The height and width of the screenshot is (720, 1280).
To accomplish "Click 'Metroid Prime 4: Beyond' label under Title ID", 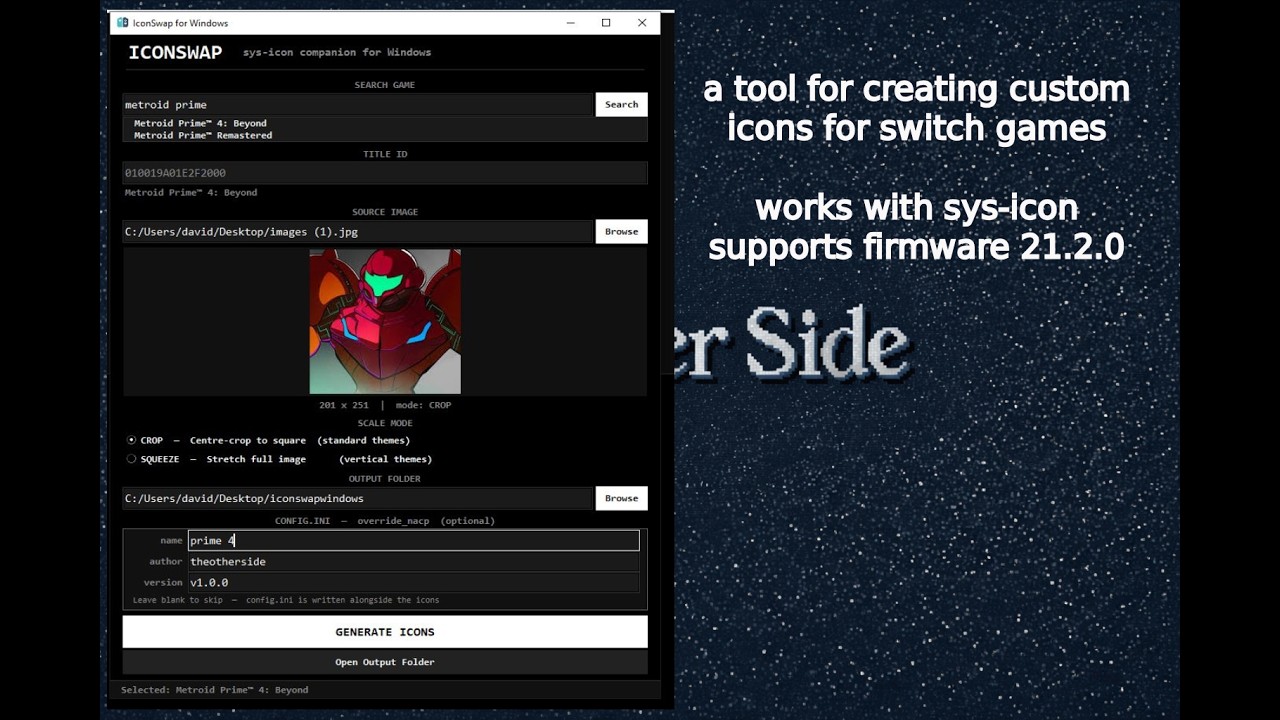I will [x=191, y=193].
